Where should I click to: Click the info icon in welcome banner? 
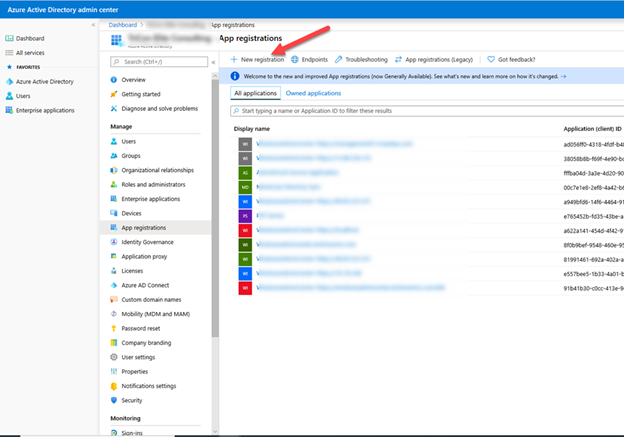(235, 76)
